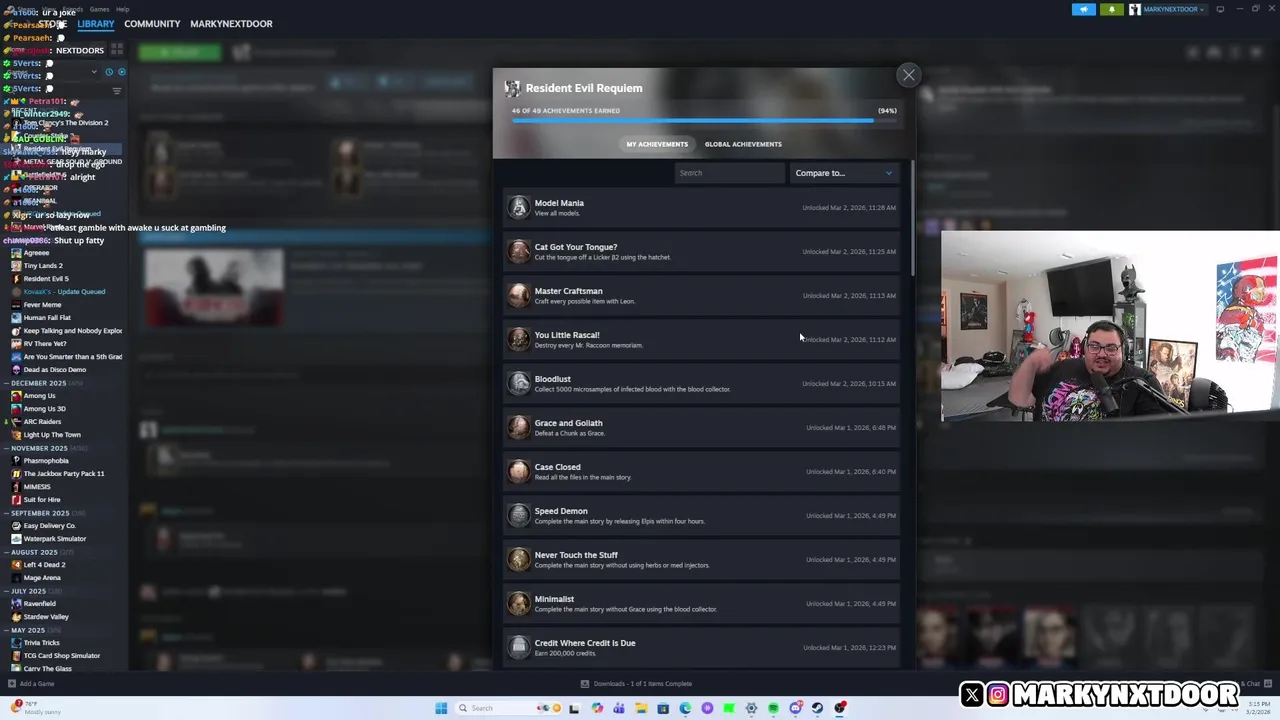Click the Speed Demon achievement title
Image resolution: width=1280 pixels, height=720 pixels.
tap(561, 511)
